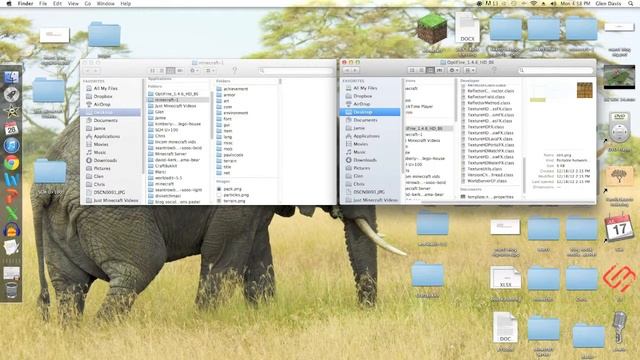This screenshot has height=360, width=640.
Task: Click the Wi-Fi status icon
Action: (533, 3)
